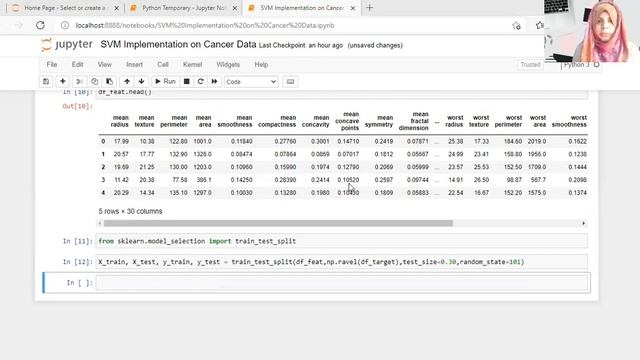Screen dimensions: 640x360
Task: Click the localhost address bar URL
Action: [205, 25]
